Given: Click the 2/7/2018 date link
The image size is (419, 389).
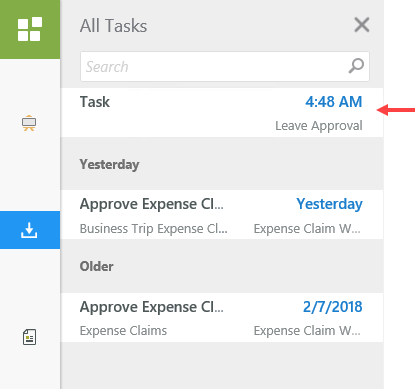Looking at the screenshot, I should tap(332, 307).
